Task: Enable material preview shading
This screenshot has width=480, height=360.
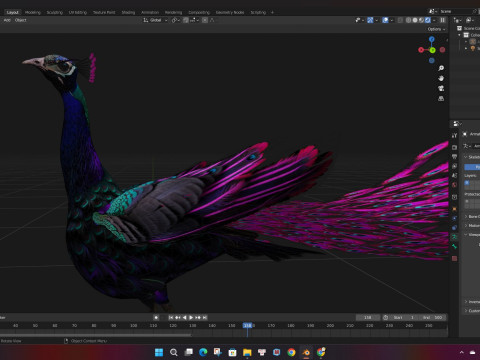Action: point(421,20)
